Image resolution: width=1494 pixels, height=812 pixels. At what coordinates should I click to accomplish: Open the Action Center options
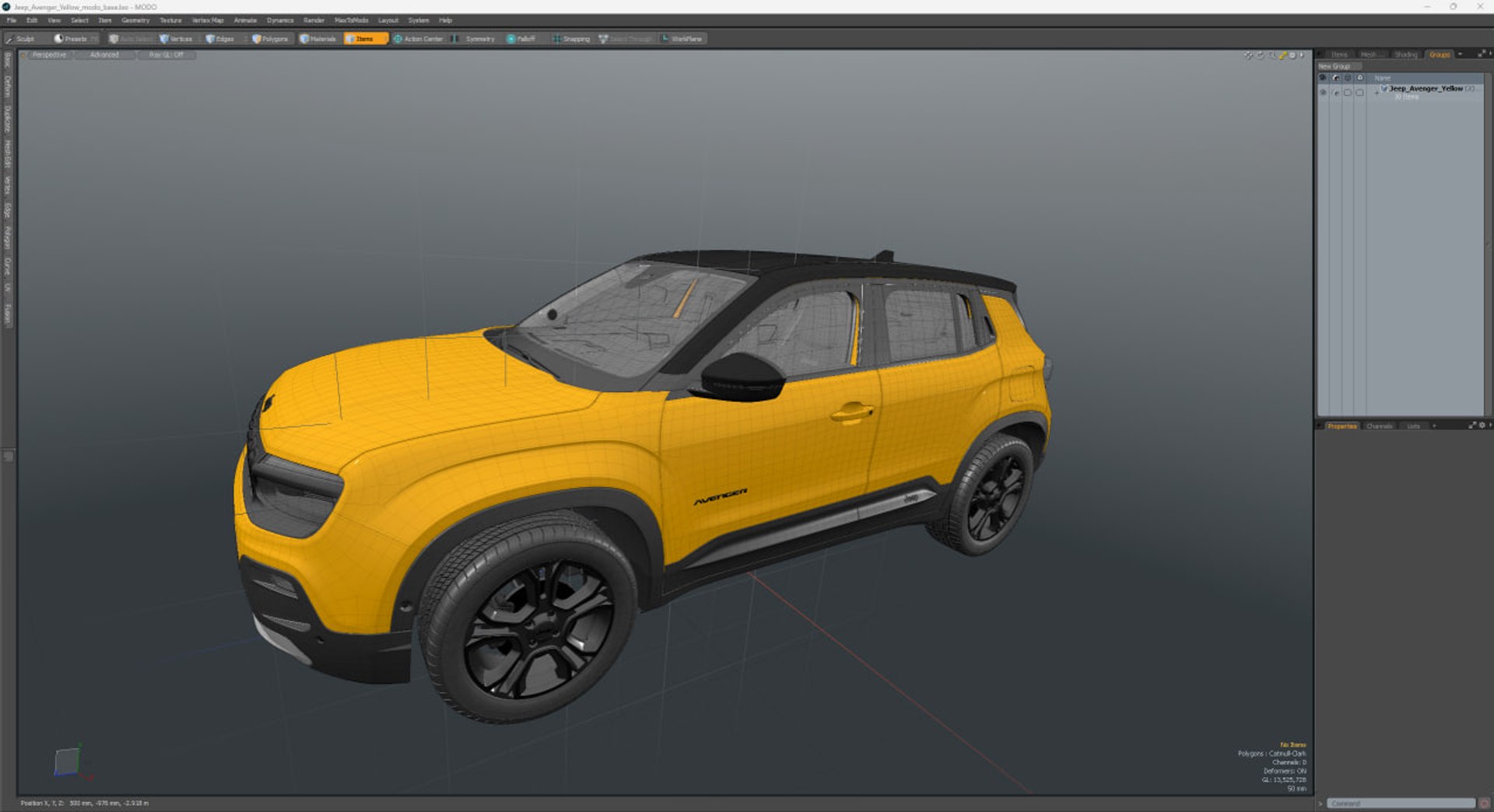pos(419,39)
